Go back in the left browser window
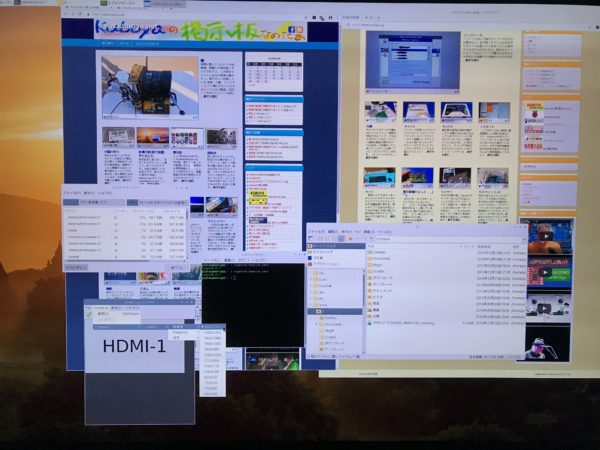 [65, 14]
